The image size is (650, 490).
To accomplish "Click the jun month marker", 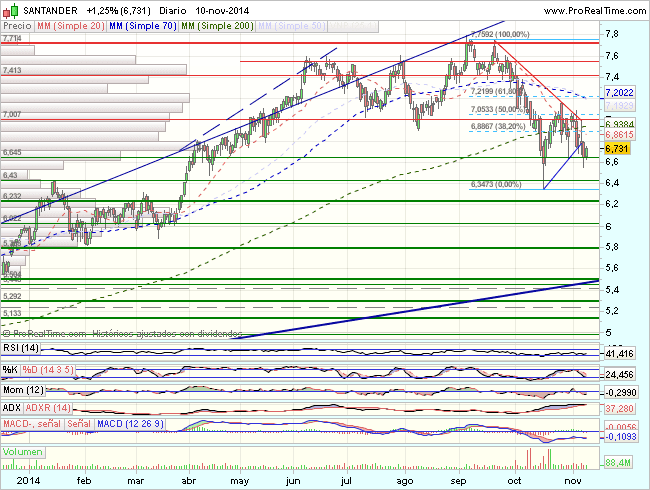I will click(293, 481).
